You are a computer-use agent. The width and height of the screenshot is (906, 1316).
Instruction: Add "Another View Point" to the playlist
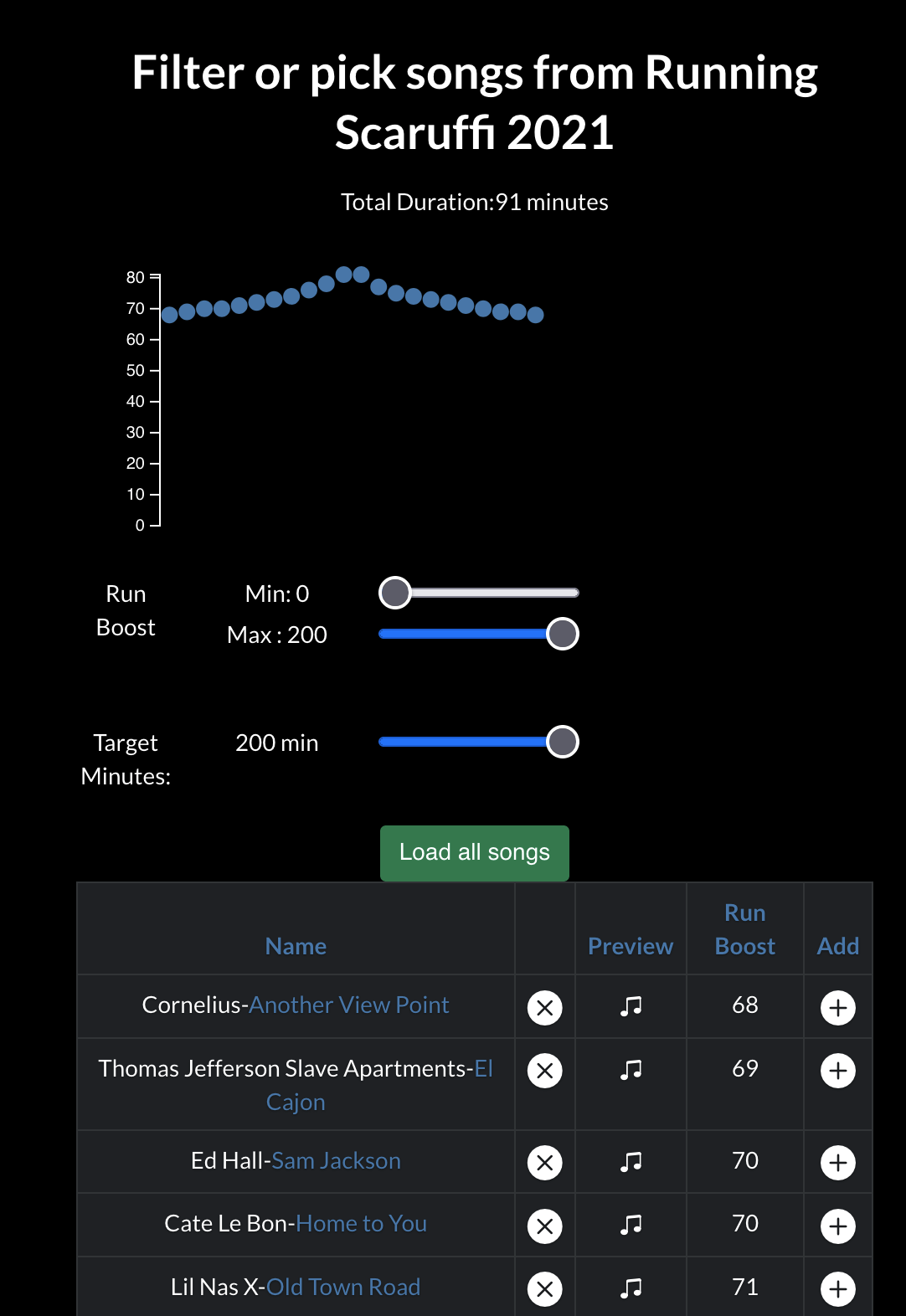(837, 1006)
